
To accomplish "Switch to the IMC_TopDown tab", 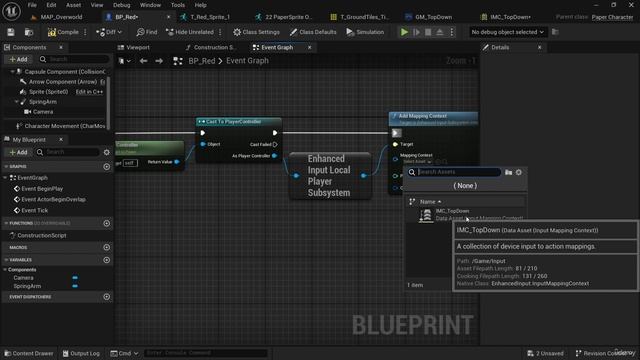I will [510, 17].
